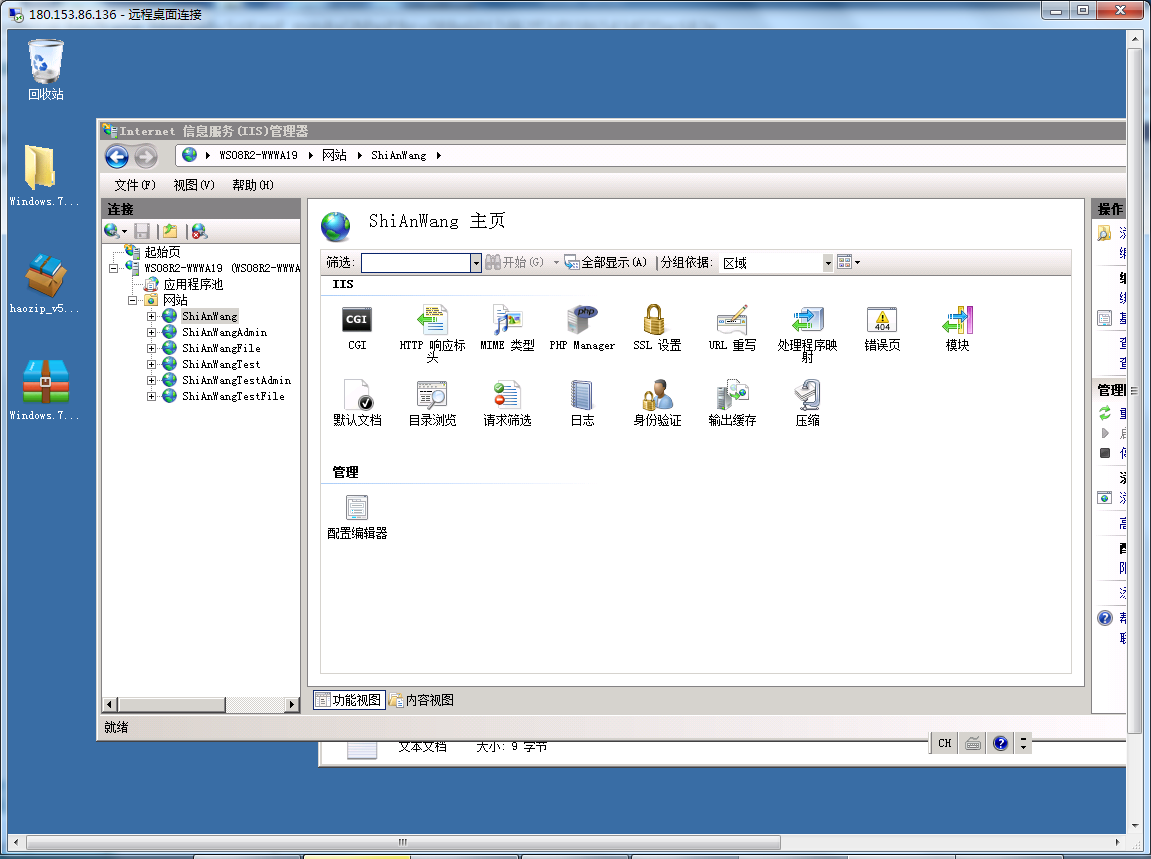
Task: Open 身份验证 feature
Action: tap(657, 402)
